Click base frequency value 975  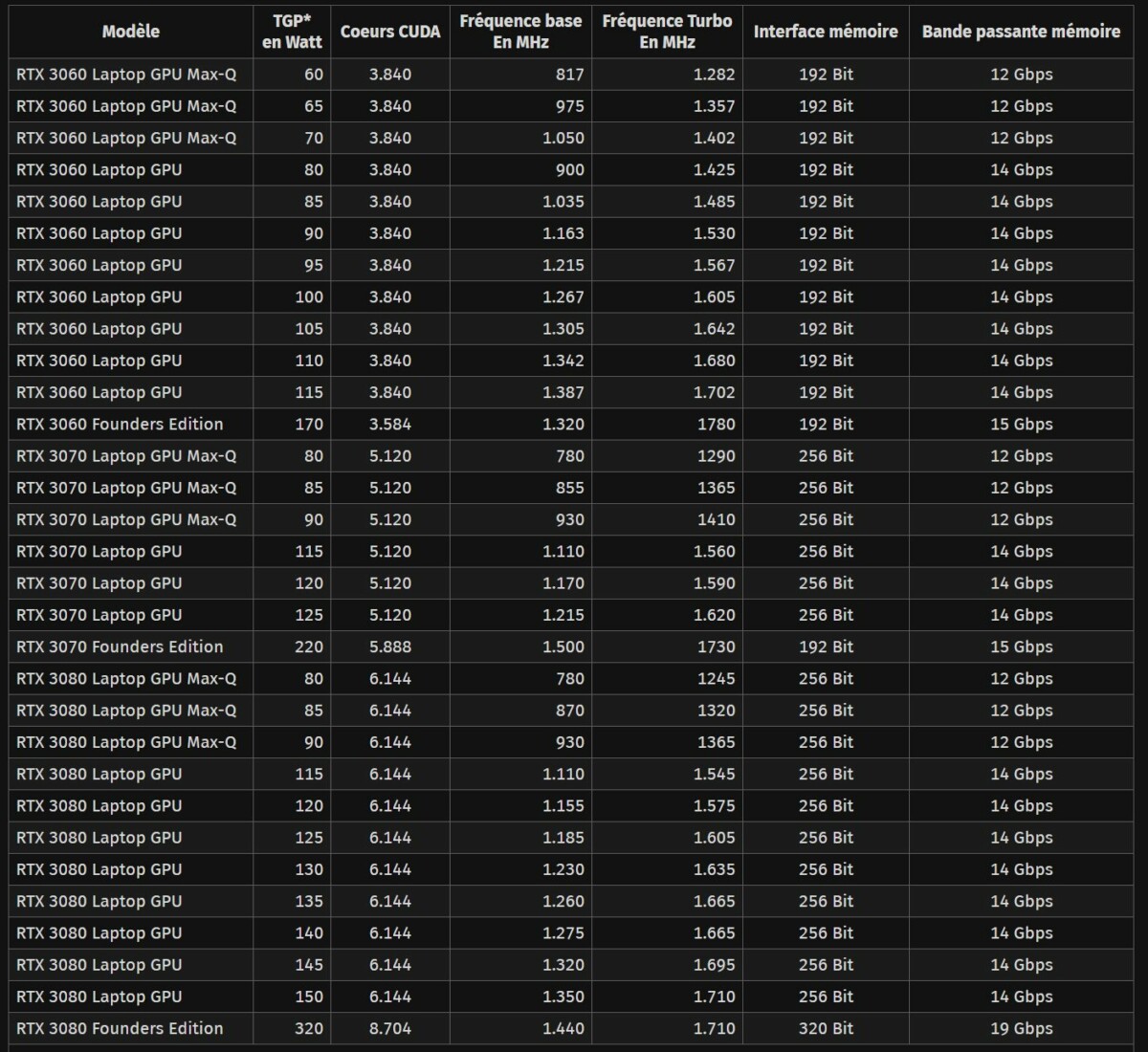click(x=569, y=106)
